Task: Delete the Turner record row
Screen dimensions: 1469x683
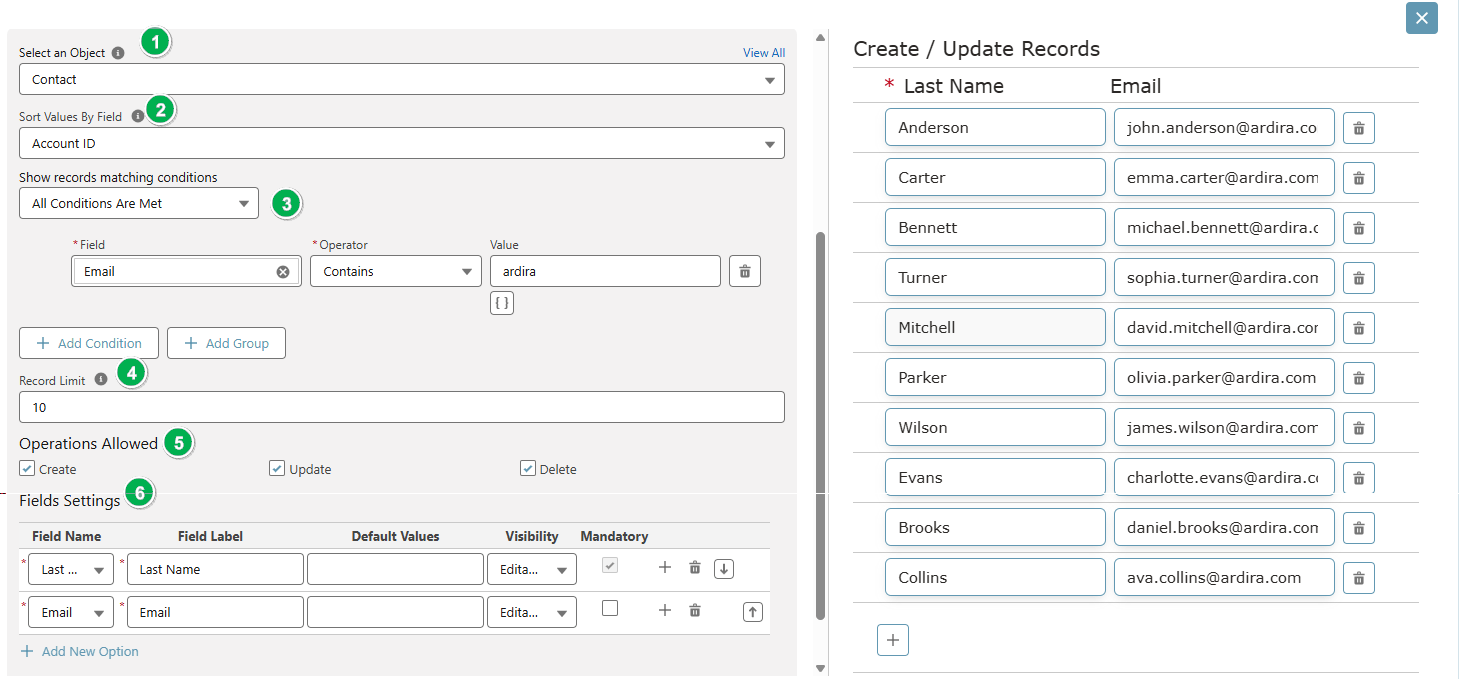Action: (x=1359, y=278)
